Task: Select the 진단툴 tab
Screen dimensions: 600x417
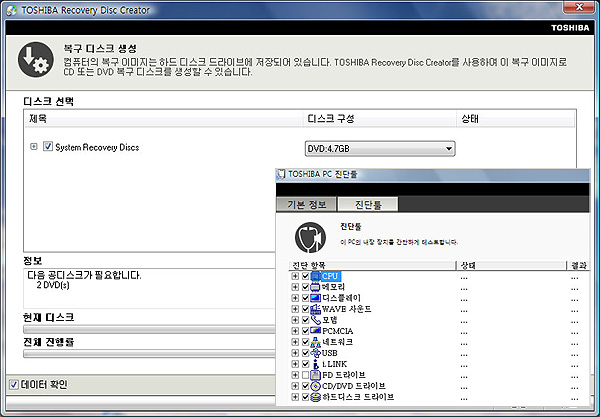Action: pyautogui.click(x=368, y=204)
